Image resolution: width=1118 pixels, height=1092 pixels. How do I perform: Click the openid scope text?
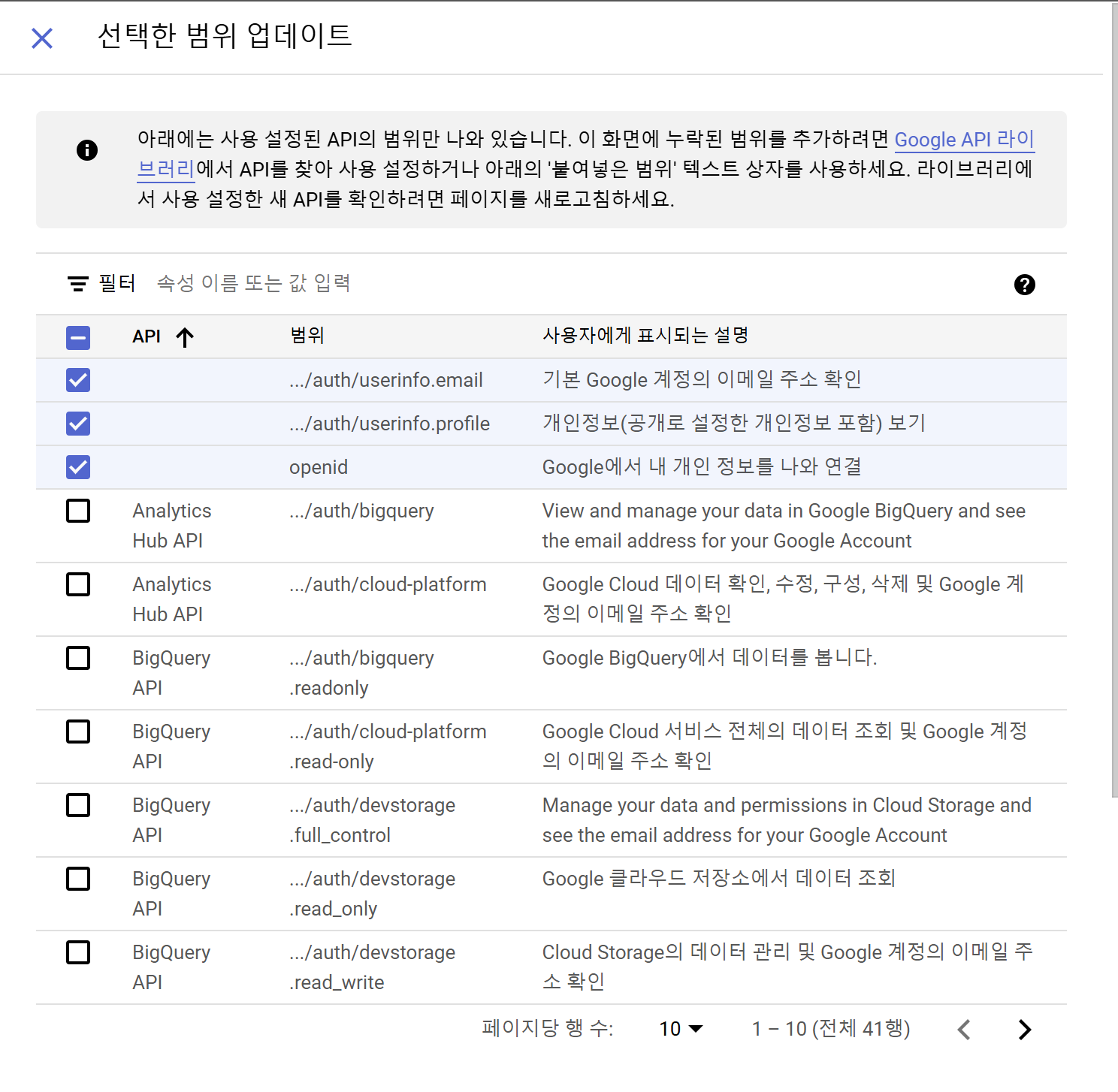[x=319, y=467]
